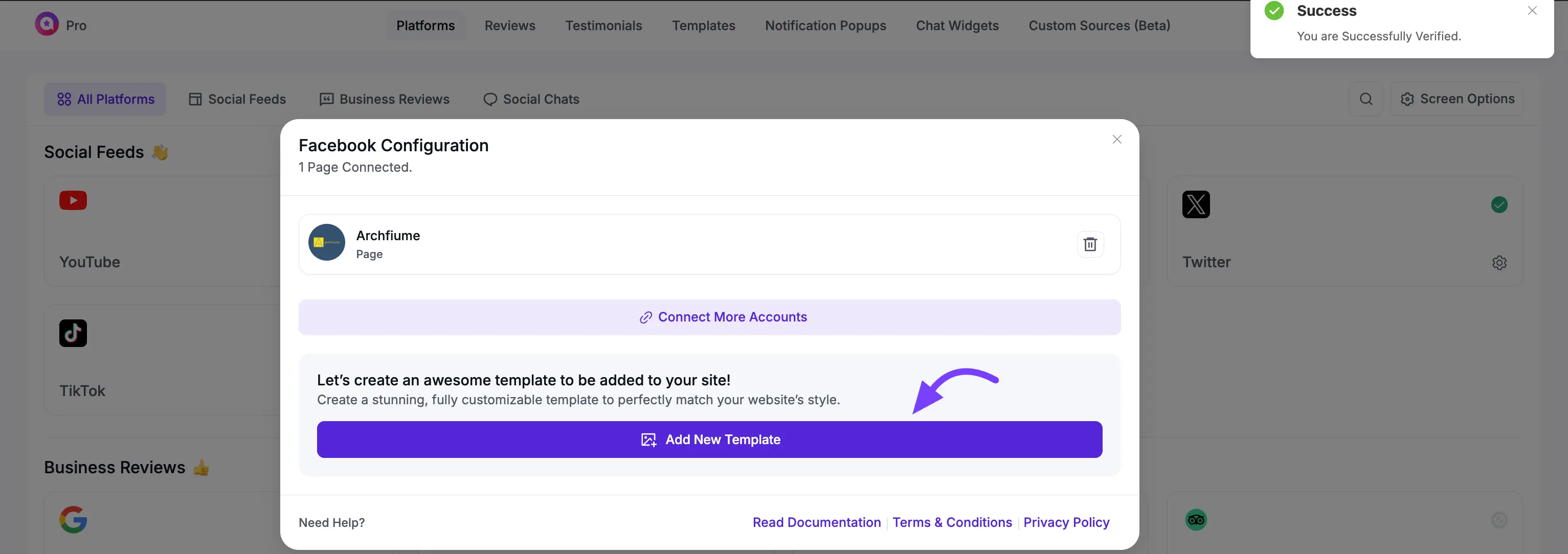The height and width of the screenshot is (554, 1568).
Task: Select the YouTube platform icon
Action: tap(73, 201)
